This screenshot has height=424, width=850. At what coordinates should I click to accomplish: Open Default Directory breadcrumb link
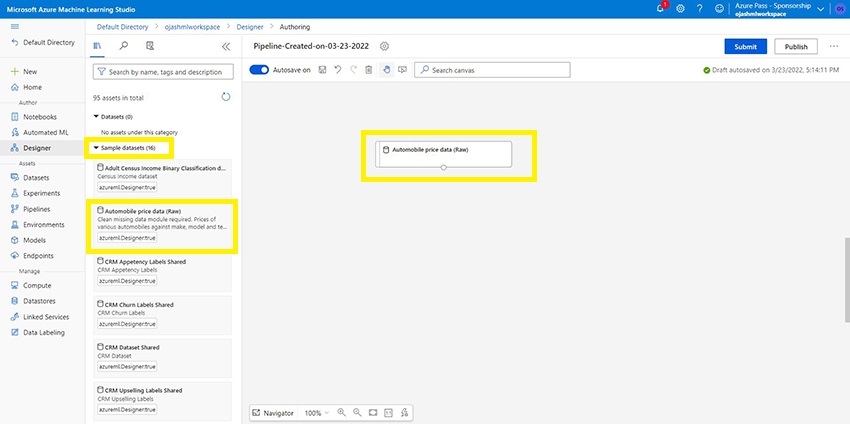click(122, 27)
